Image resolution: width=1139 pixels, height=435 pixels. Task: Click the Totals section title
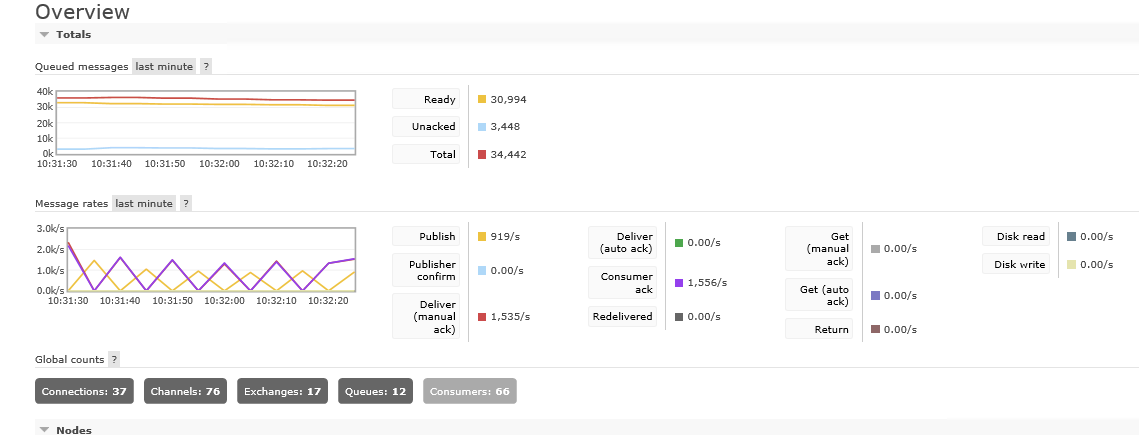(73, 34)
